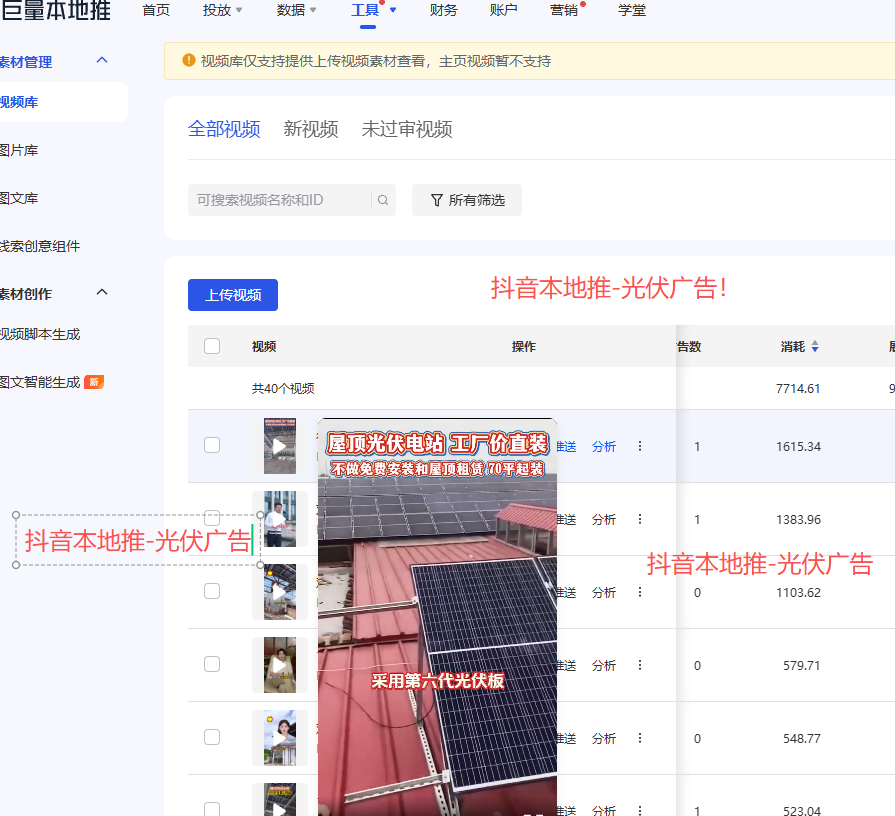Click the sort arrows beside 消耗 column
895x816 pixels.
[815, 346]
